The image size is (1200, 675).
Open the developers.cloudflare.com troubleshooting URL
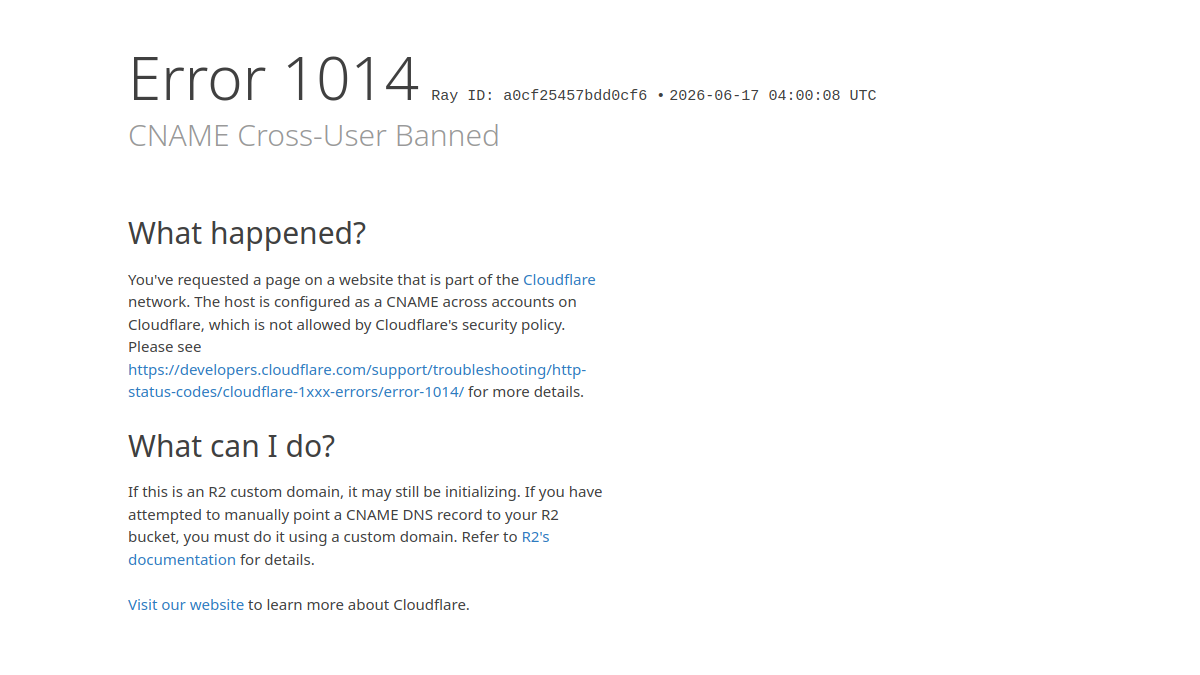[357, 370]
